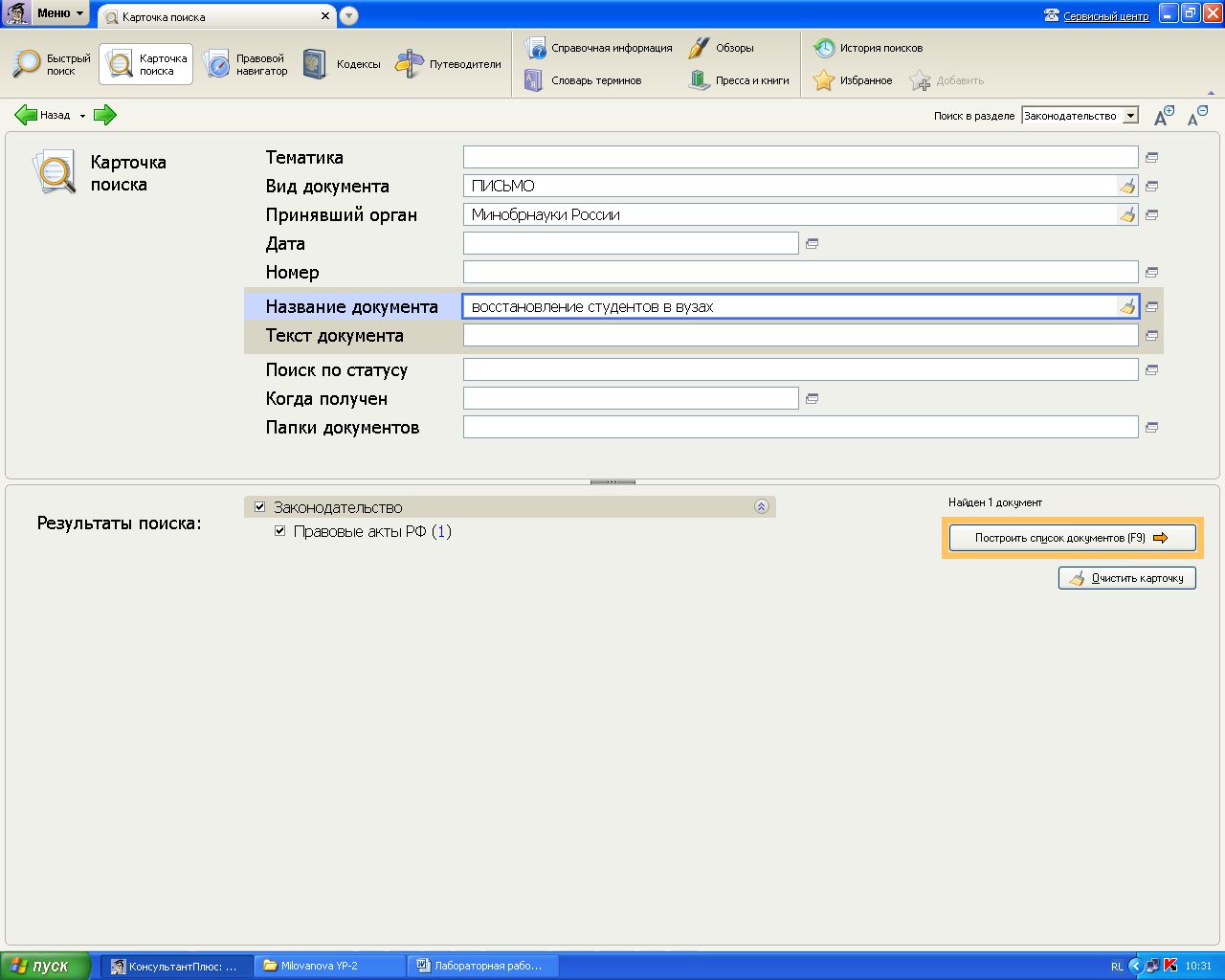Toggle the Законодательство checkbox
Viewport: 1225px width, 980px height.
coord(259,507)
